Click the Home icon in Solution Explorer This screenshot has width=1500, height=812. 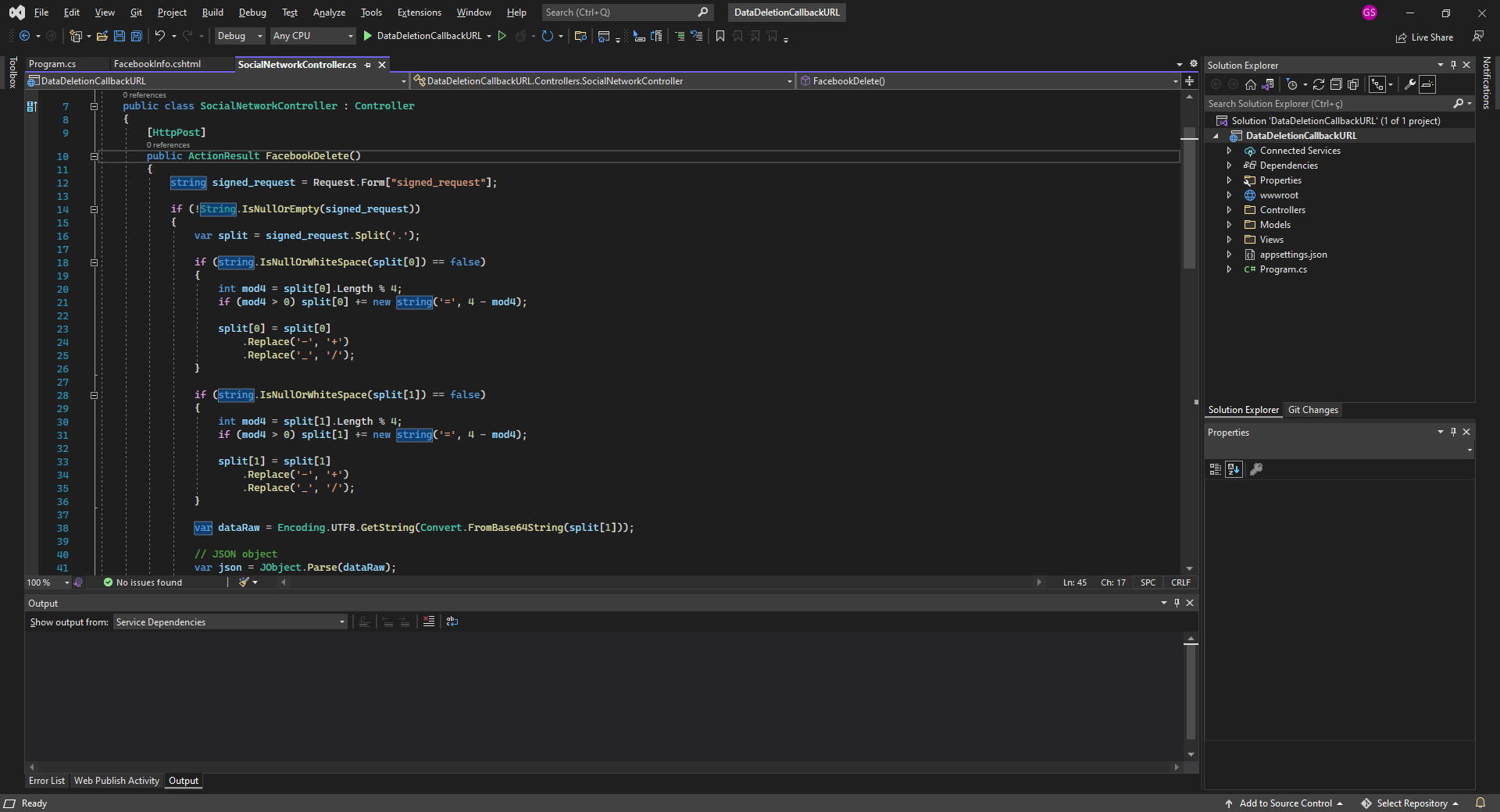(x=1250, y=84)
